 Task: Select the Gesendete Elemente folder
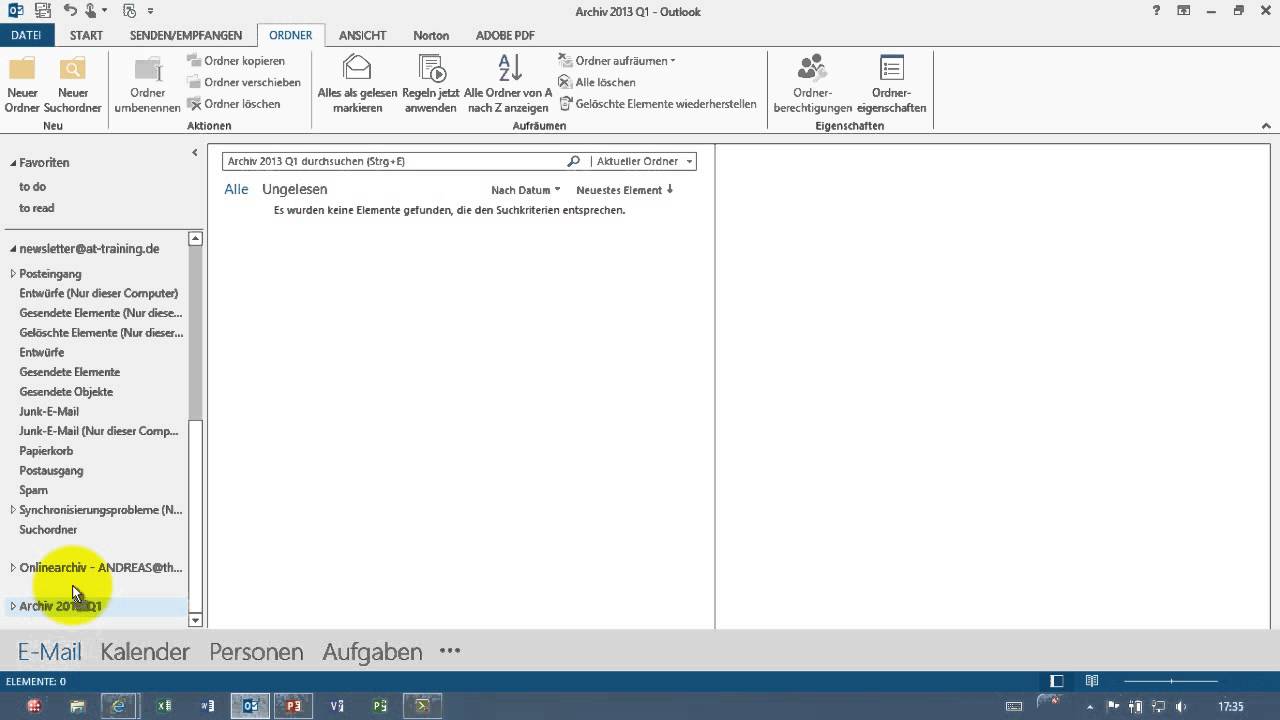70,372
